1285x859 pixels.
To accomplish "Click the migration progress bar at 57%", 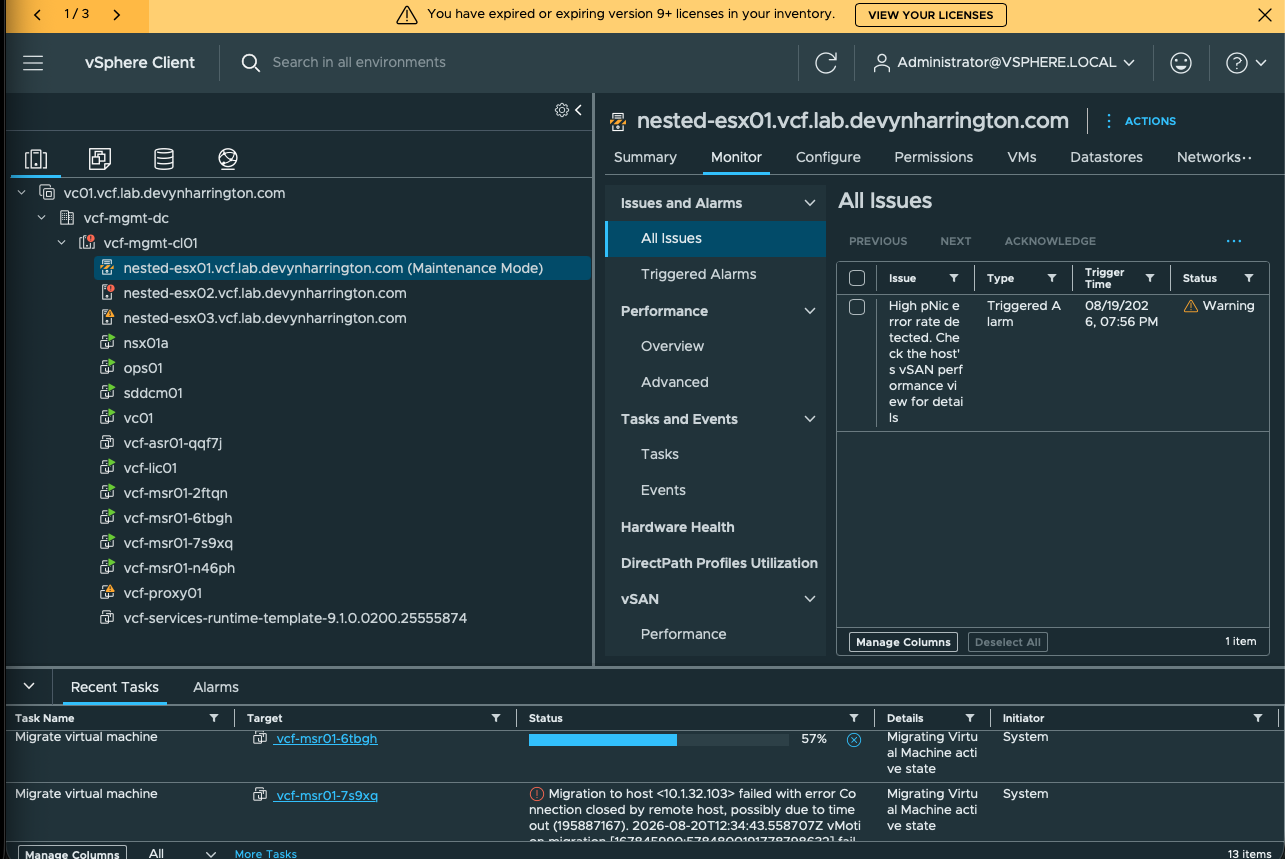I will click(x=659, y=740).
